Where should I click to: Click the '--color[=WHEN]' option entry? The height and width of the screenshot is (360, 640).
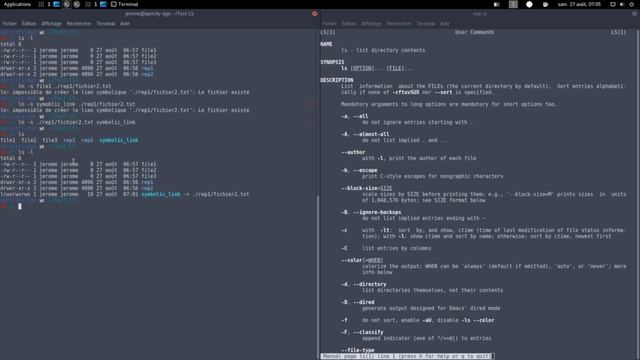[362, 260]
